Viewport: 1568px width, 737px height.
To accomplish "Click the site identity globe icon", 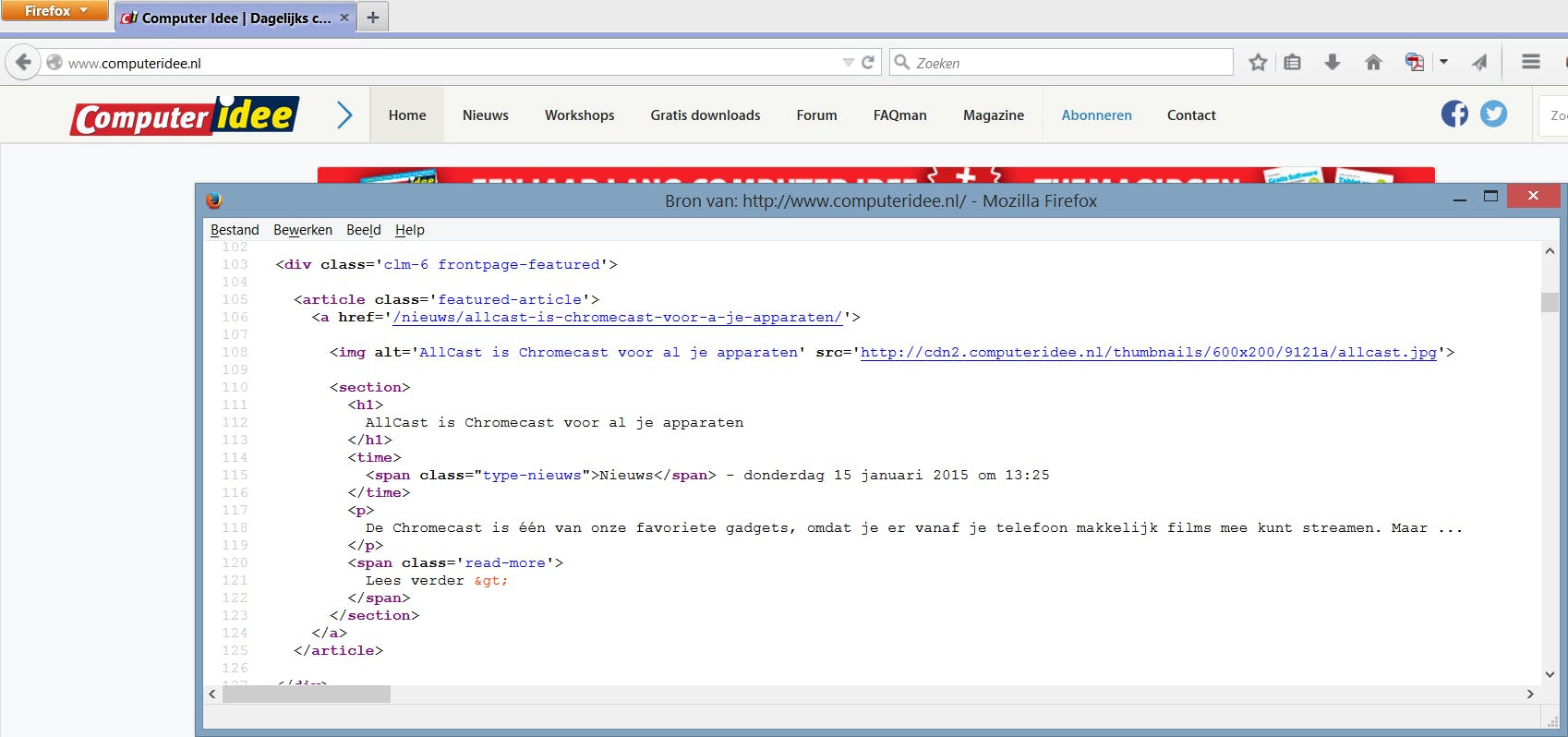I will (54, 63).
